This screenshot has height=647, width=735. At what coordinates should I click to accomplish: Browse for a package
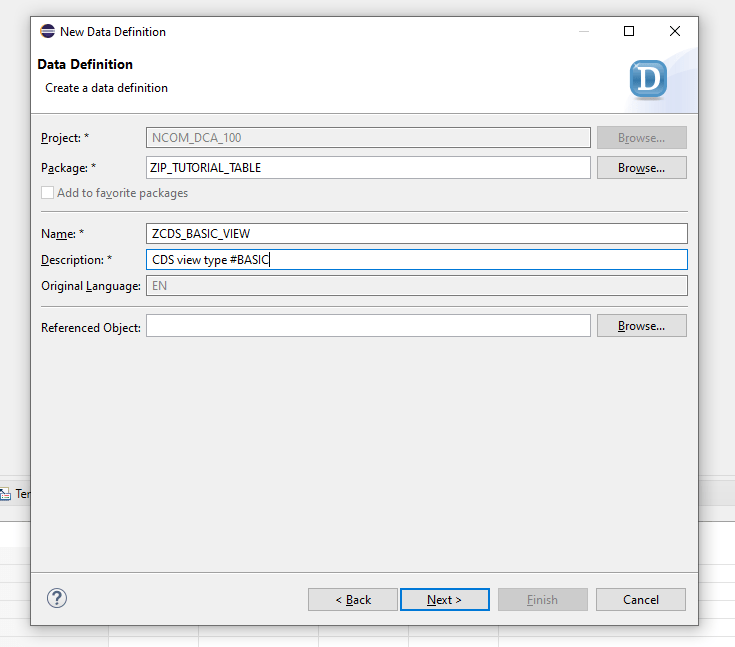tap(641, 168)
